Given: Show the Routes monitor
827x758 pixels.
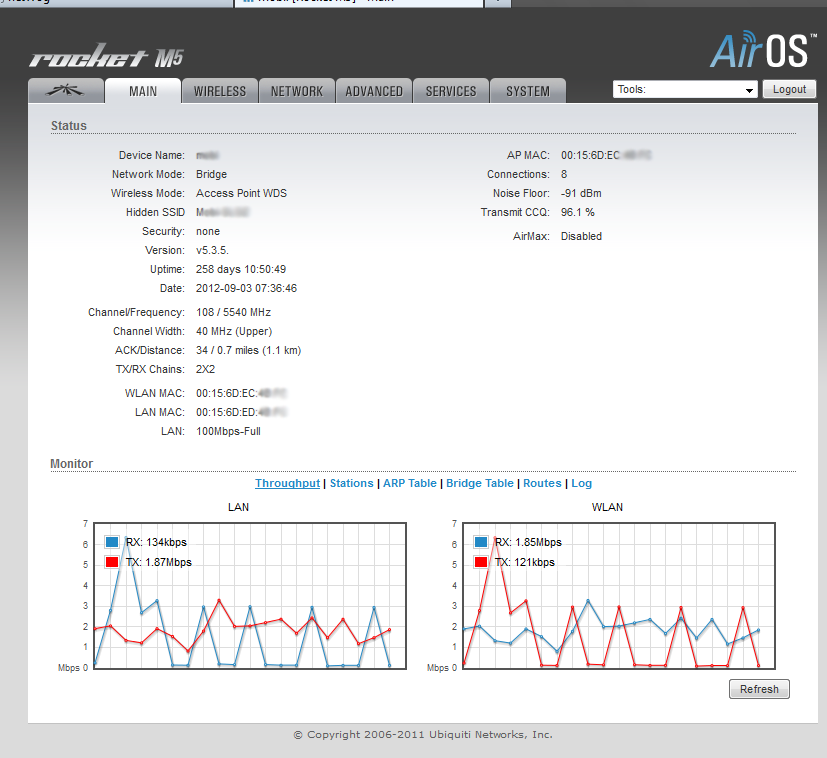Looking at the screenshot, I should pos(542,483).
